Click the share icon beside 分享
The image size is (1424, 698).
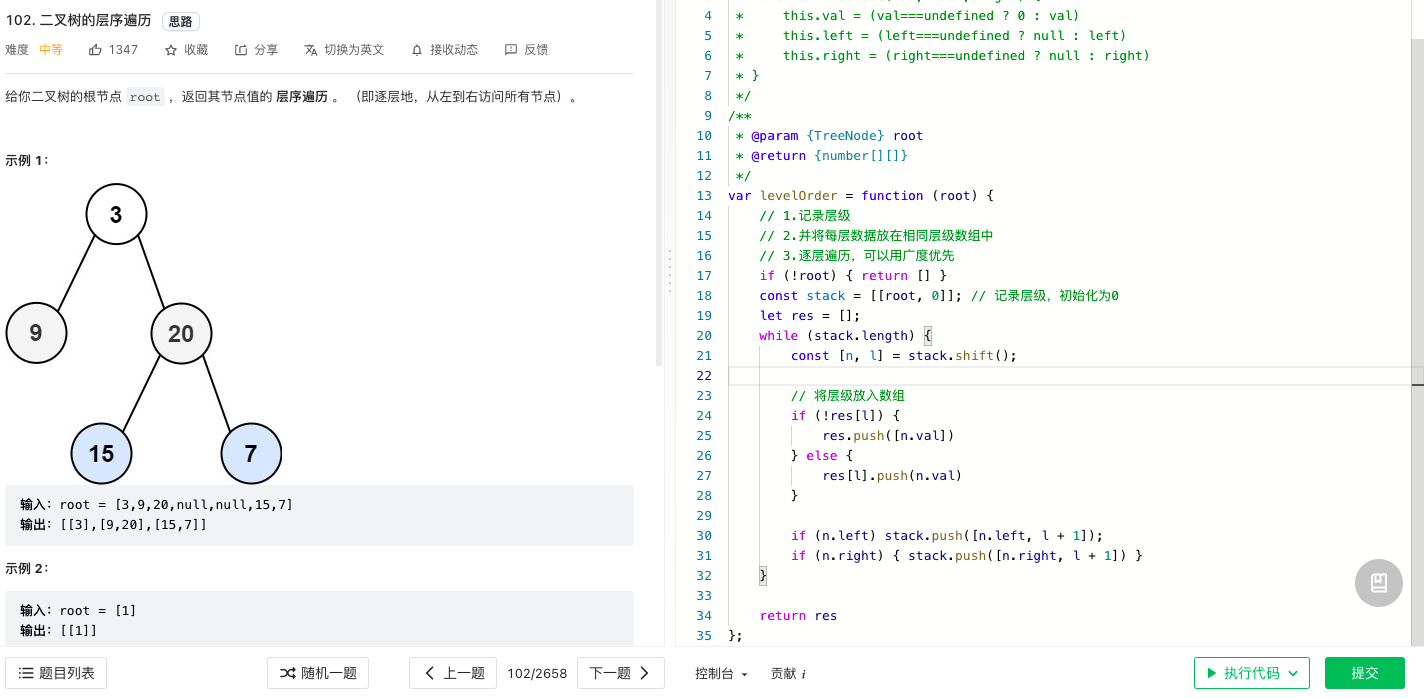[x=241, y=50]
